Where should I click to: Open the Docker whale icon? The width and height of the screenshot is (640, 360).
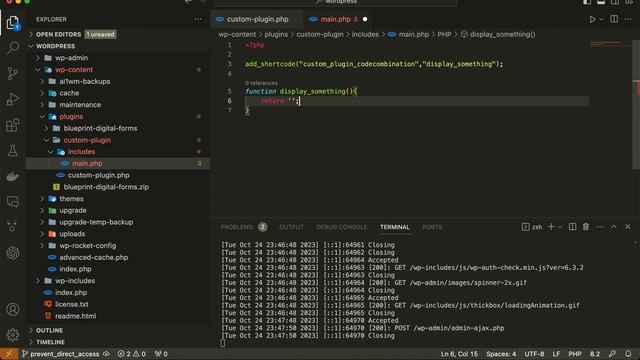(13, 176)
